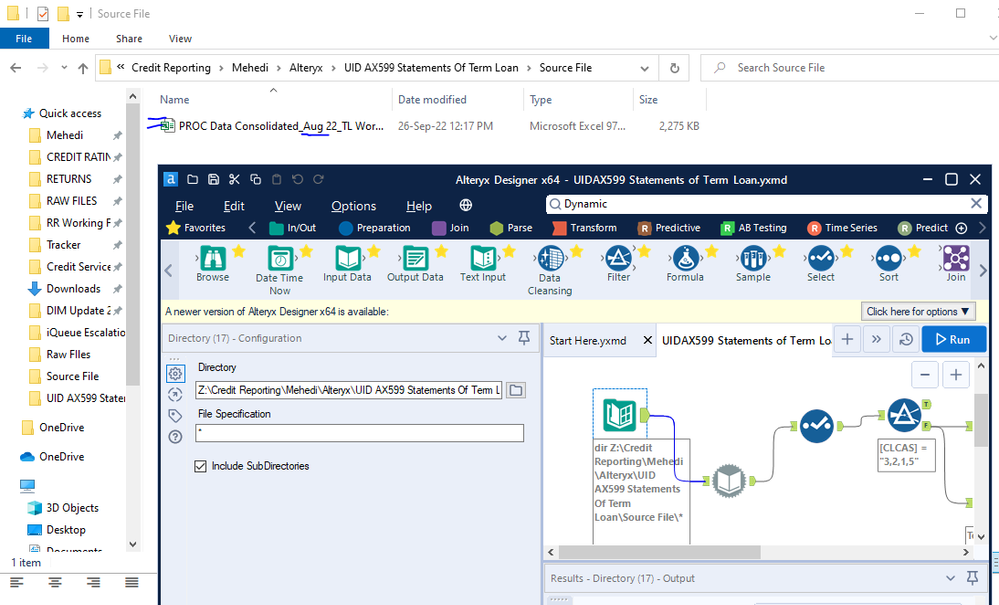Expand the Configuration panel dropdown chevron

(x=502, y=338)
